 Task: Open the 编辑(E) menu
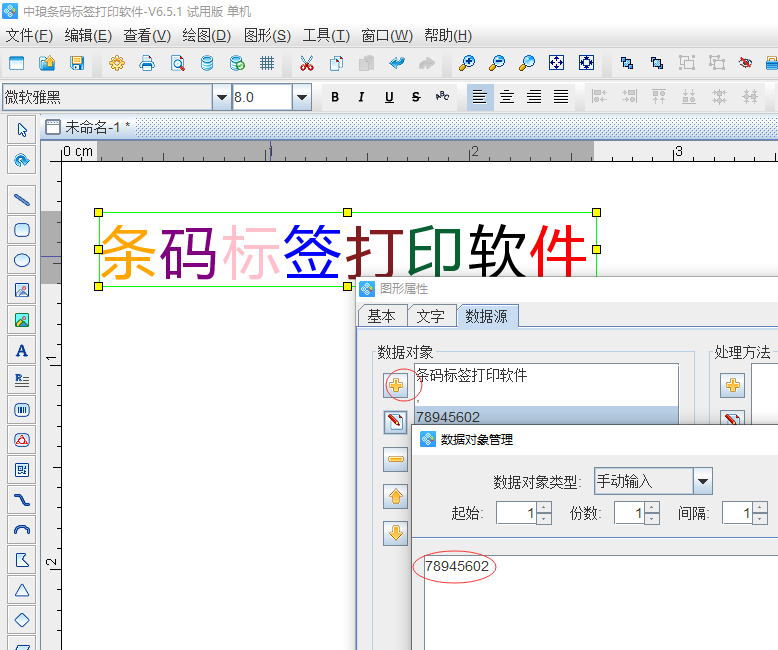click(x=88, y=36)
